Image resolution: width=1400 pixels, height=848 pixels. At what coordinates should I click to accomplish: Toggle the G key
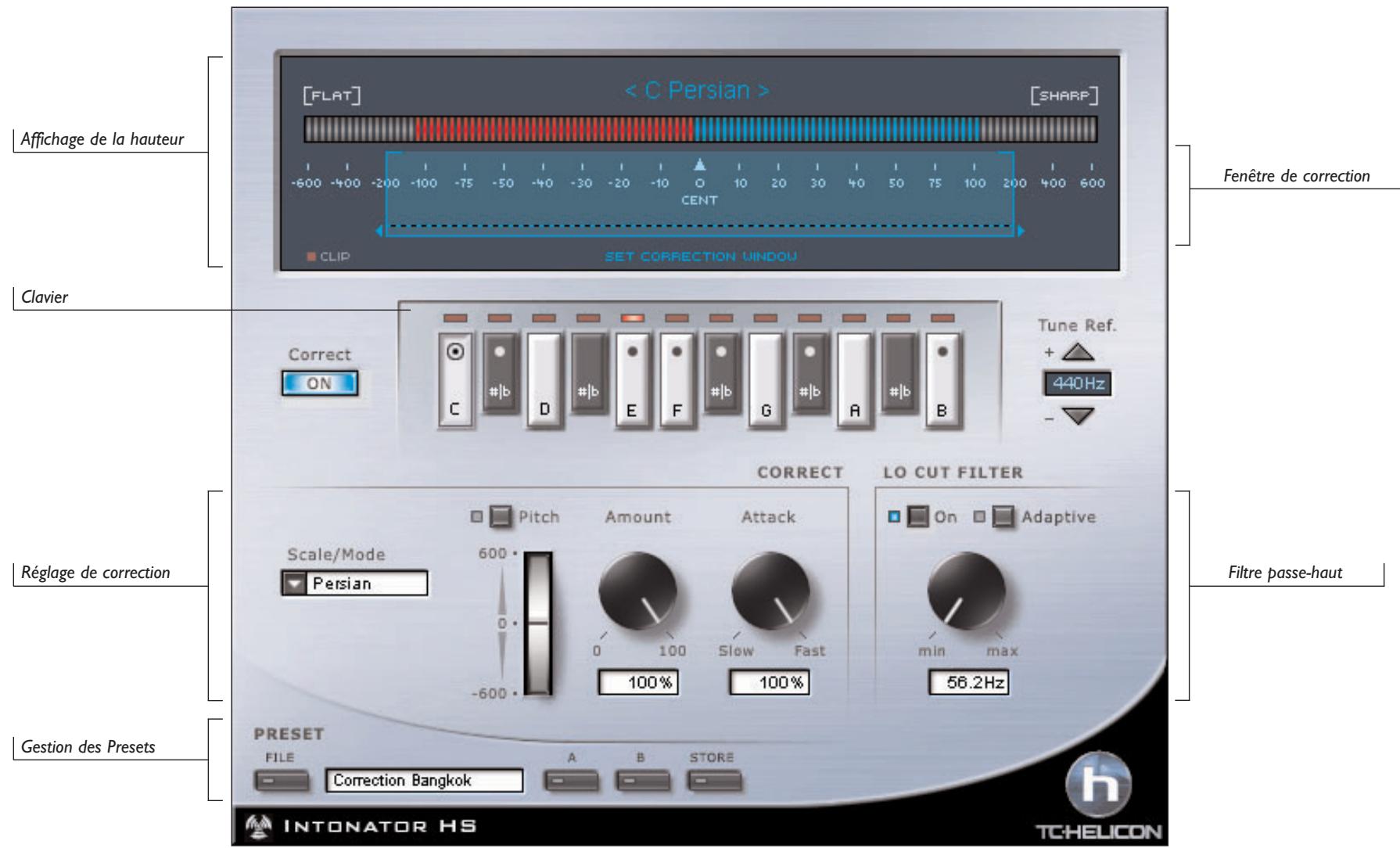(x=766, y=381)
